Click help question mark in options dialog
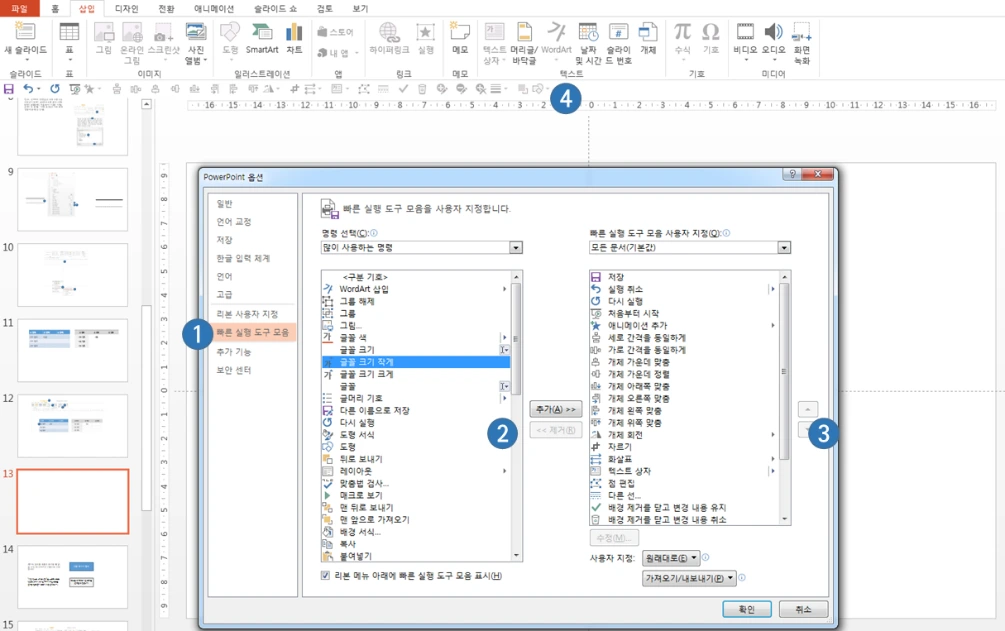The width and height of the screenshot is (1005, 631). [792, 174]
